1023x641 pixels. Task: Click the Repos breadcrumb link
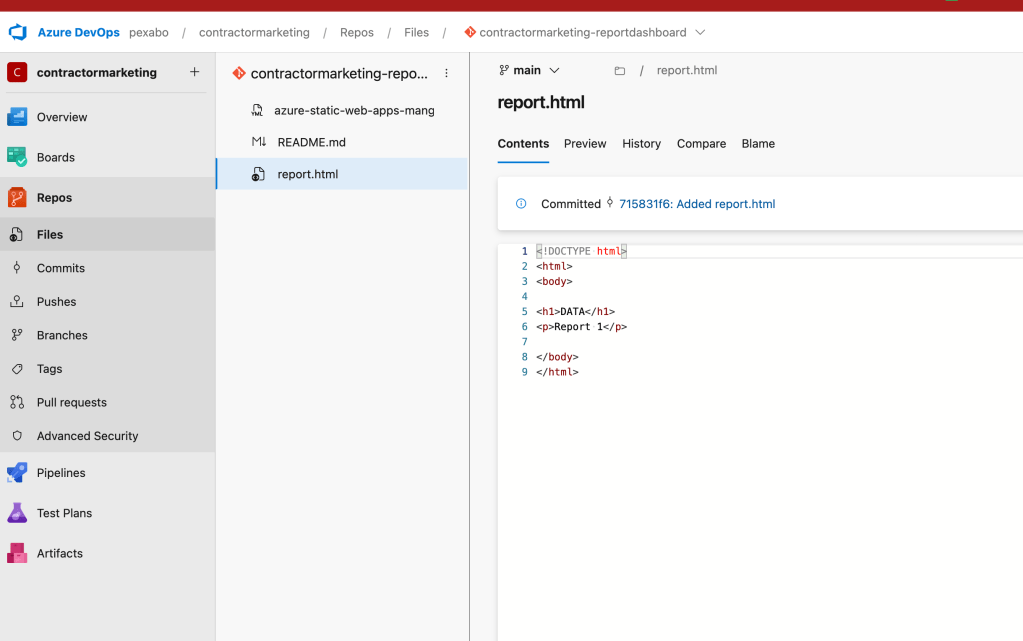point(357,32)
